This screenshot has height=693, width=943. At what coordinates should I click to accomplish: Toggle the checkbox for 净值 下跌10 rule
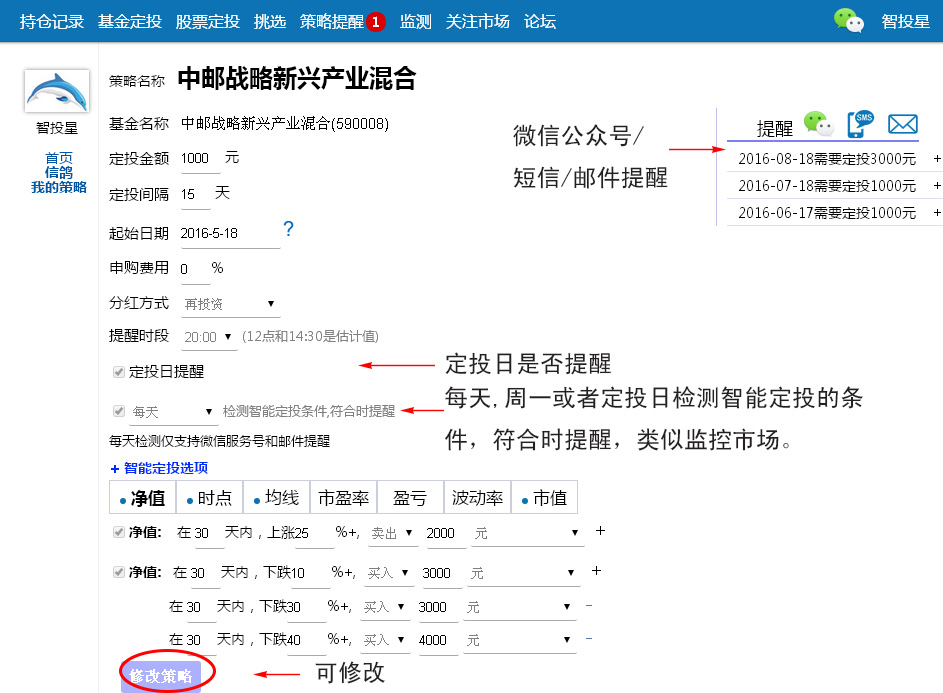click(118, 572)
